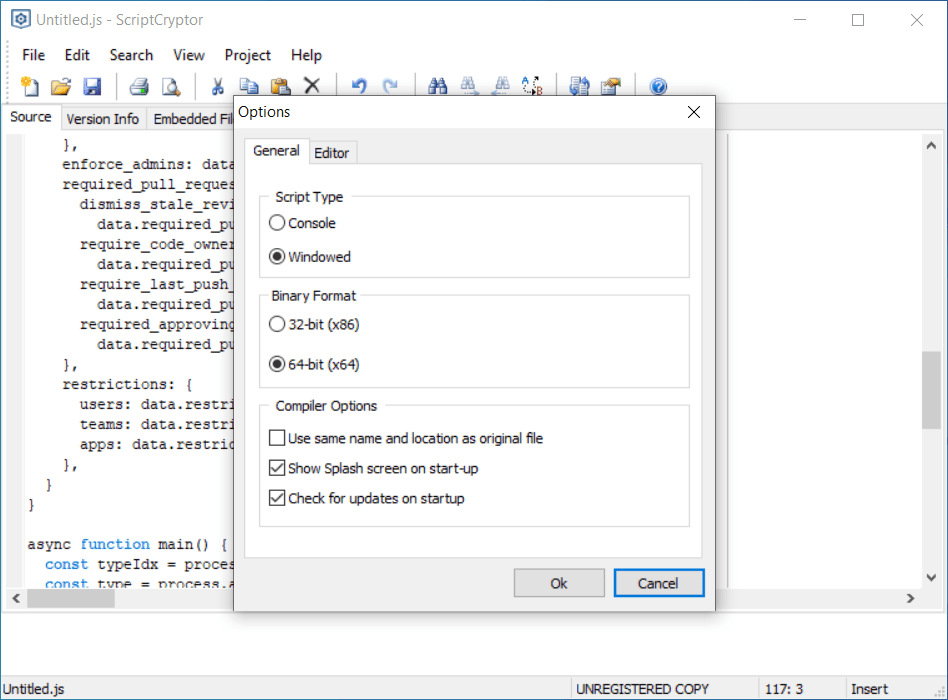Open the Search menu
The width and height of the screenshot is (948, 700).
coord(131,55)
